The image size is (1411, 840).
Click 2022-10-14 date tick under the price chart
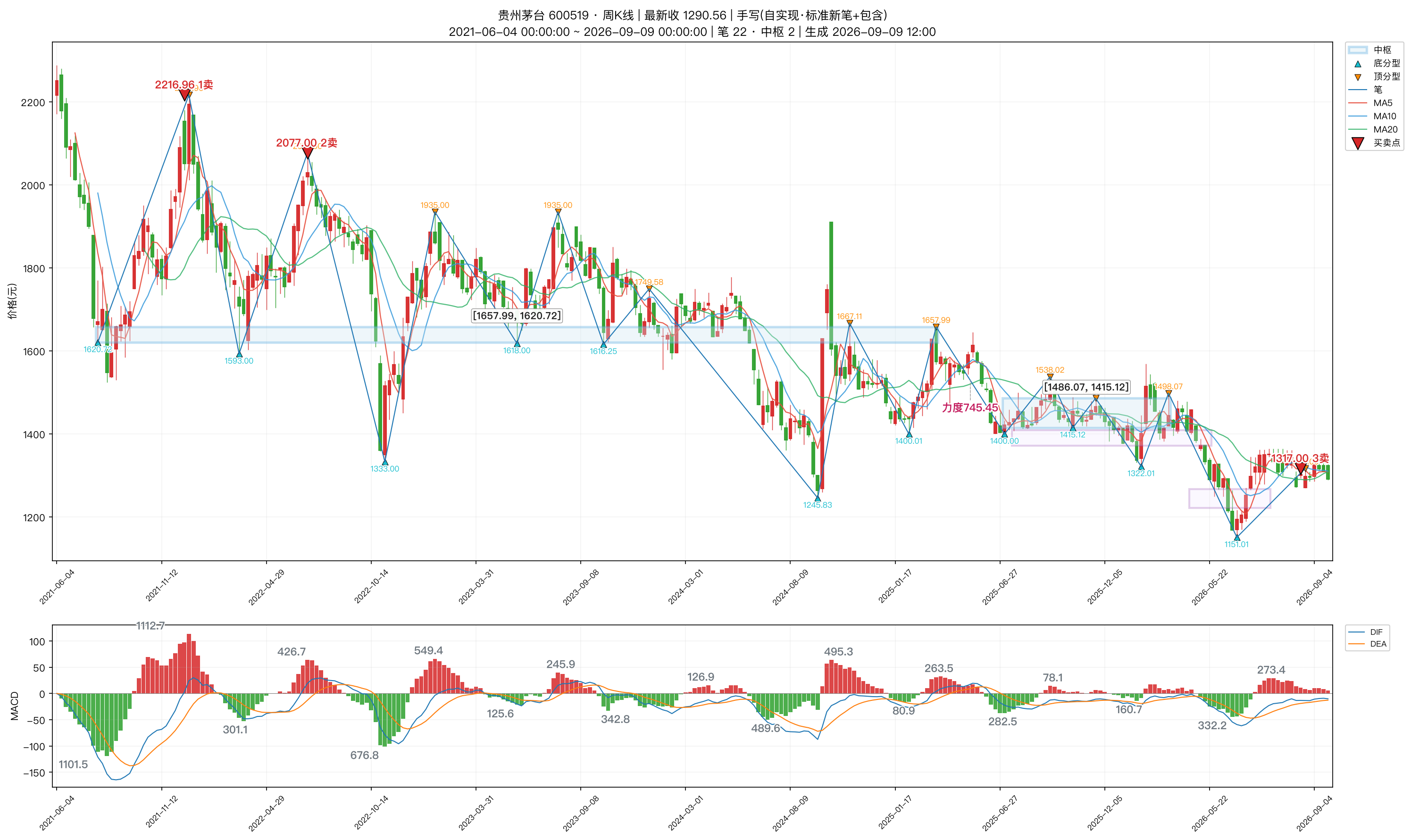(x=371, y=587)
